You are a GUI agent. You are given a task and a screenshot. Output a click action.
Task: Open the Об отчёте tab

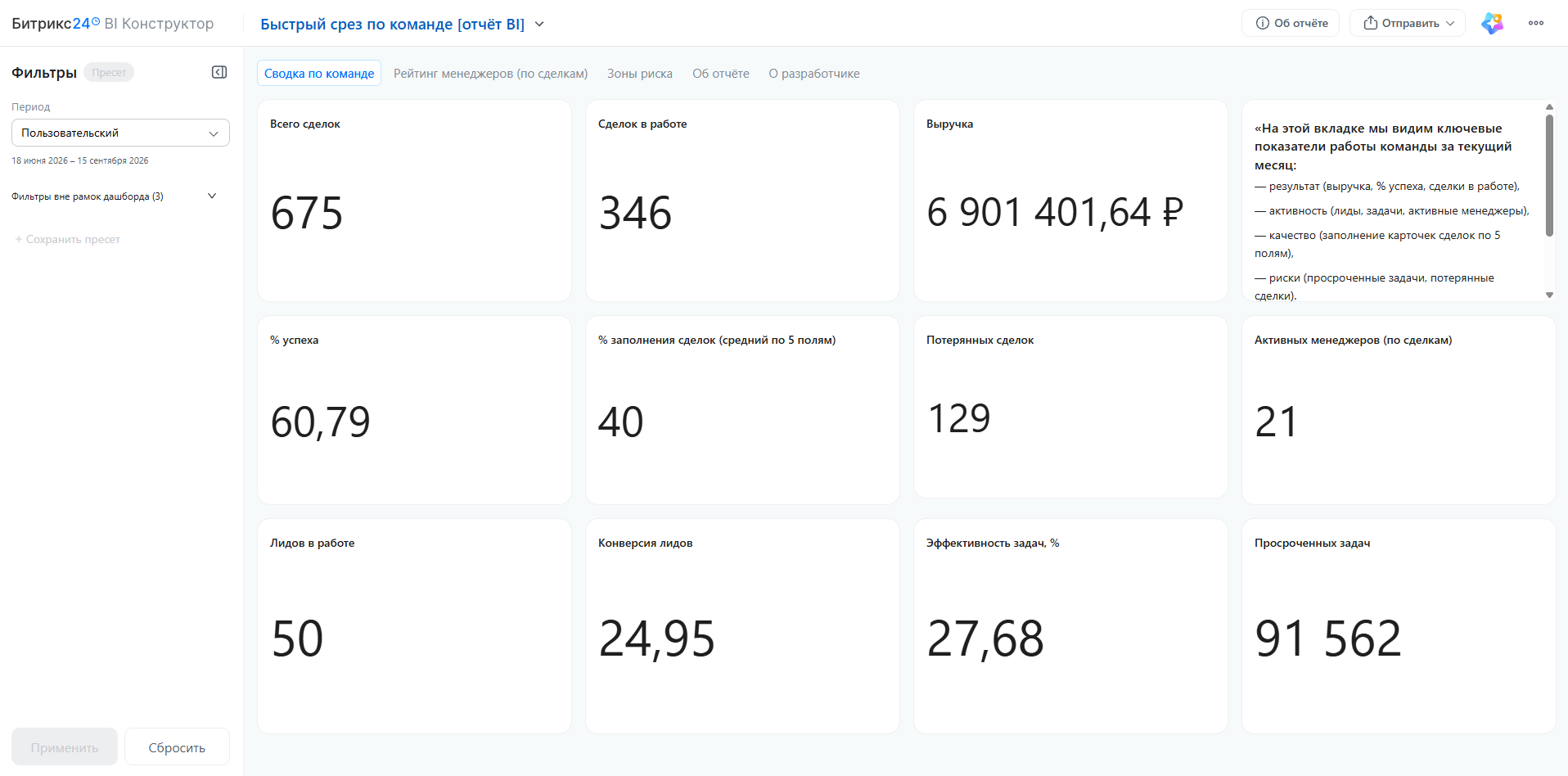pyautogui.click(x=721, y=74)
